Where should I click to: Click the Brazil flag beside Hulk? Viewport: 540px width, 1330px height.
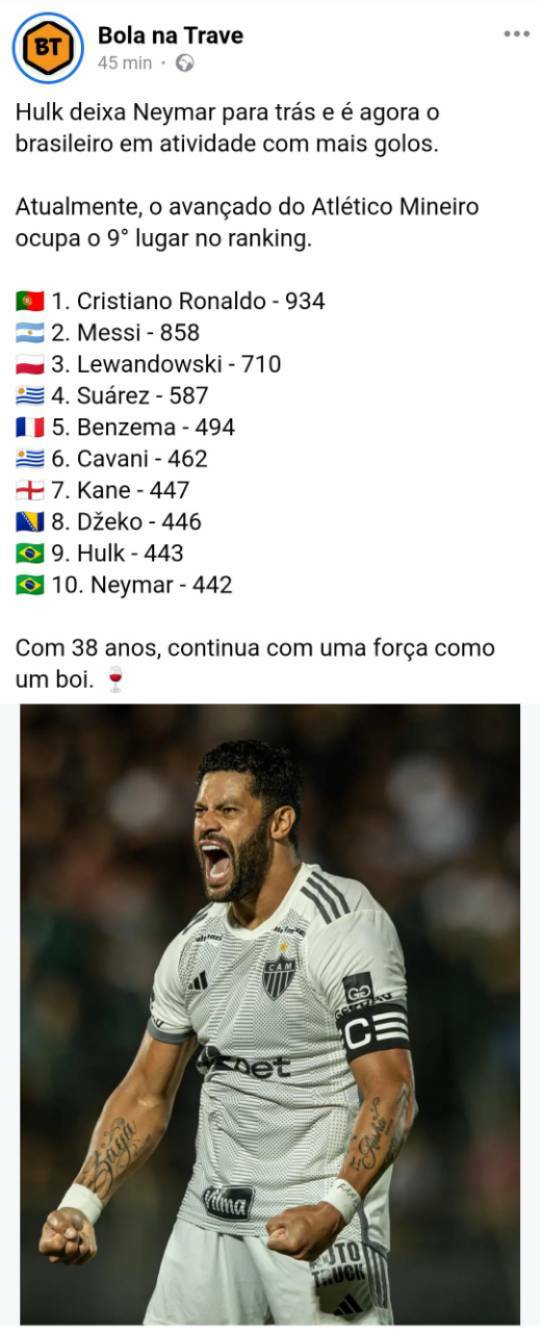click(30, 554)
